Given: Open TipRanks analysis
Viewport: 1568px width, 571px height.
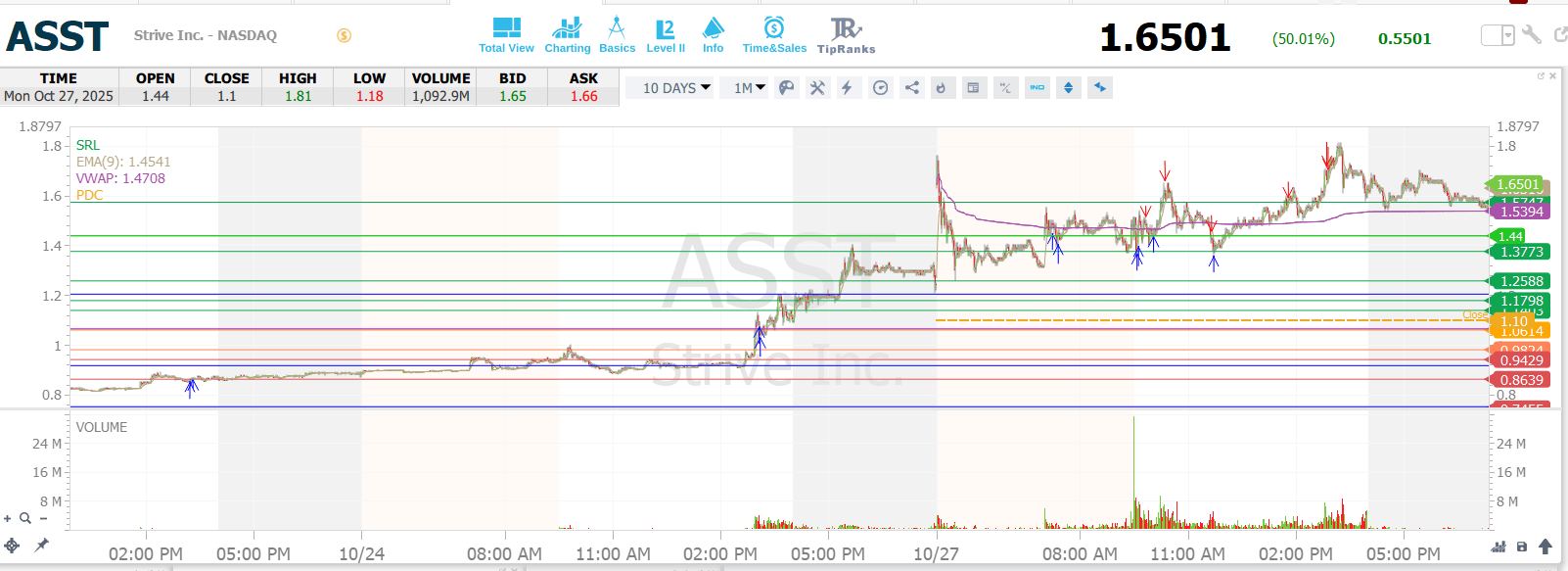Looking at the screenshot, I should [847, 35].
